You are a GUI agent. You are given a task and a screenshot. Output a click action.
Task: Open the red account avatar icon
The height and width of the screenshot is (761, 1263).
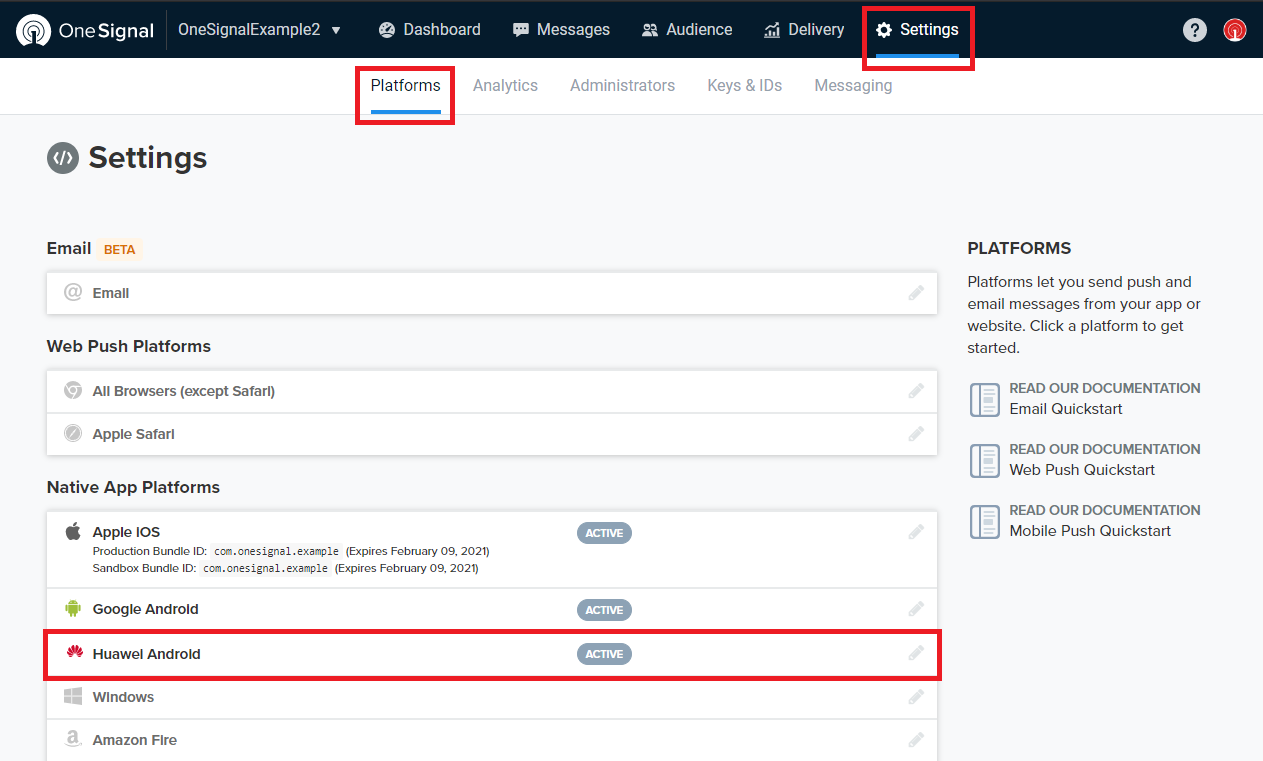click(x=1235, y=30)
